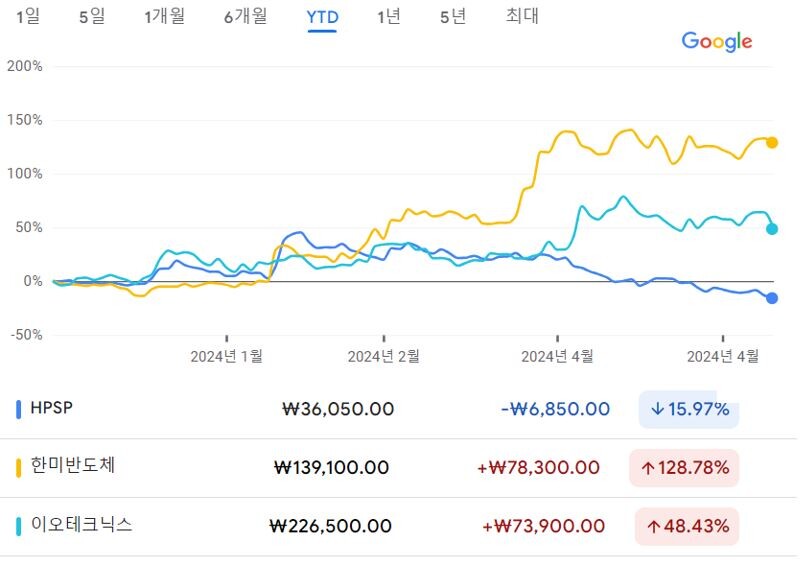
Task: Select the 5년 time range tab
Action: [x=453, y=17]
